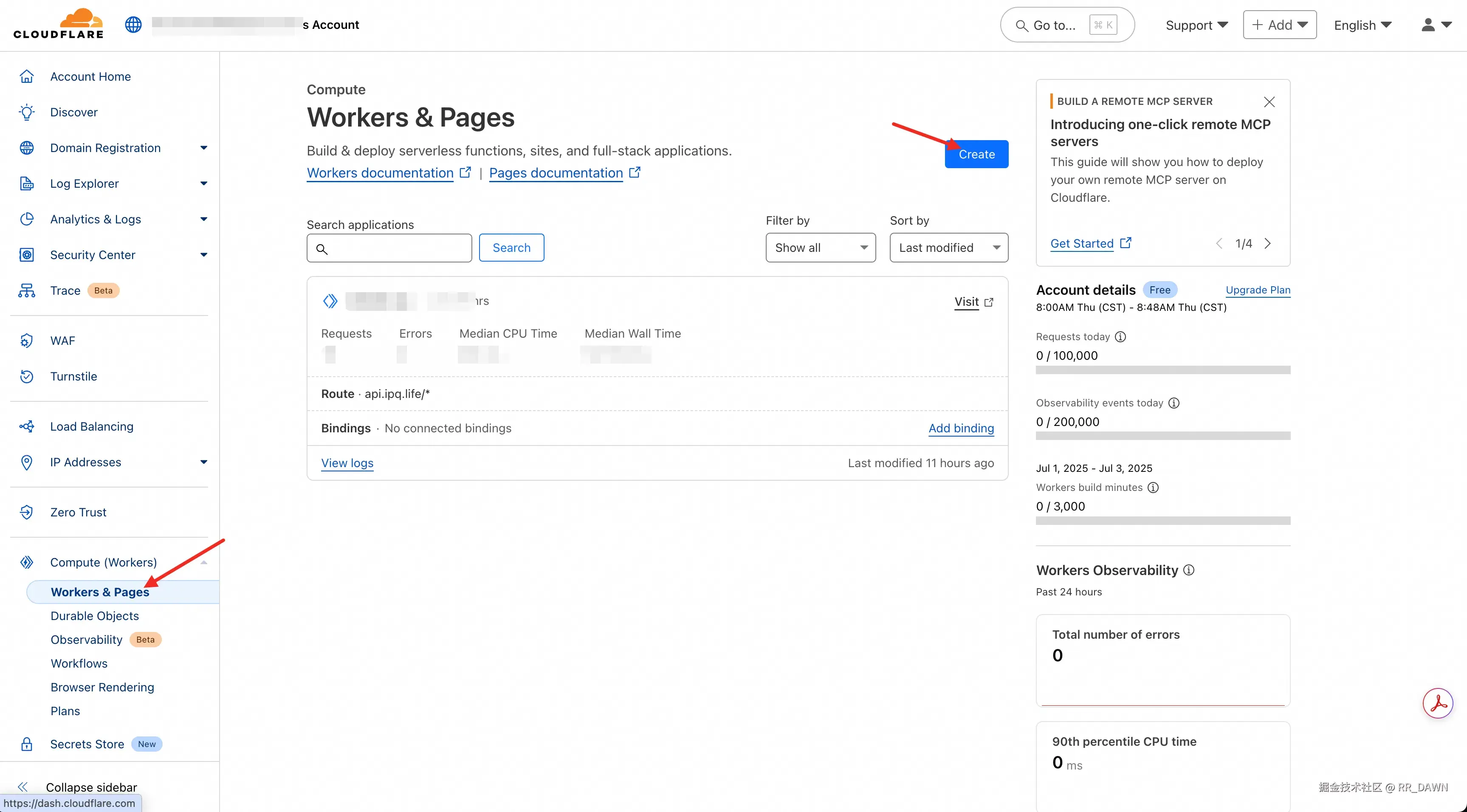Open Workers & Pages in sidebar

123,592
